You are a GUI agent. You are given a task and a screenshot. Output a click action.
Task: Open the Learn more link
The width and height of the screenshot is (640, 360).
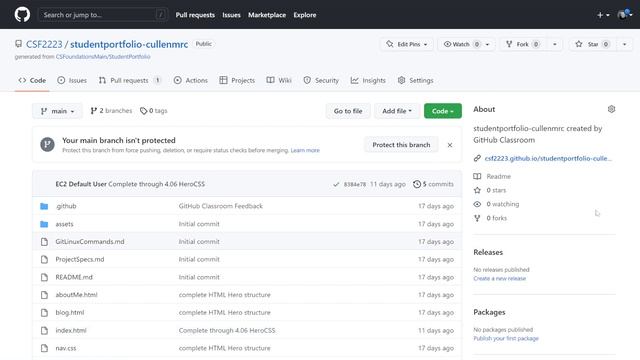[x=305, y=151]
